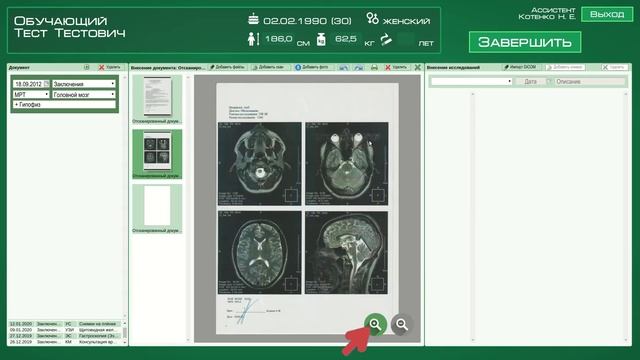Click the top-left axial MRI image
Screen dimensions: 640x360
tap(260, 164)
